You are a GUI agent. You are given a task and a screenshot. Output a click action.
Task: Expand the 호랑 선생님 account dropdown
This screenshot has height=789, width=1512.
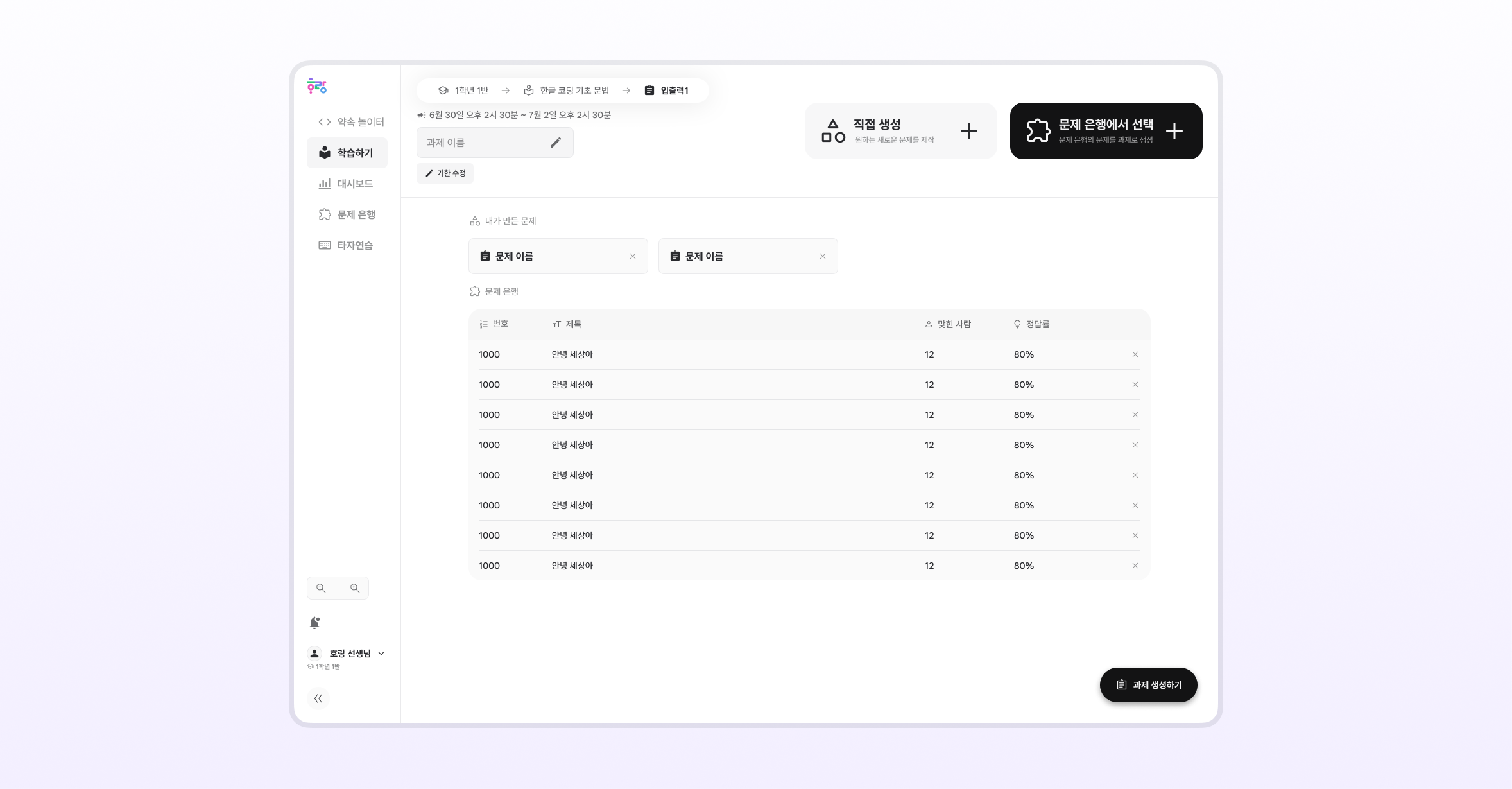(381, 654)
